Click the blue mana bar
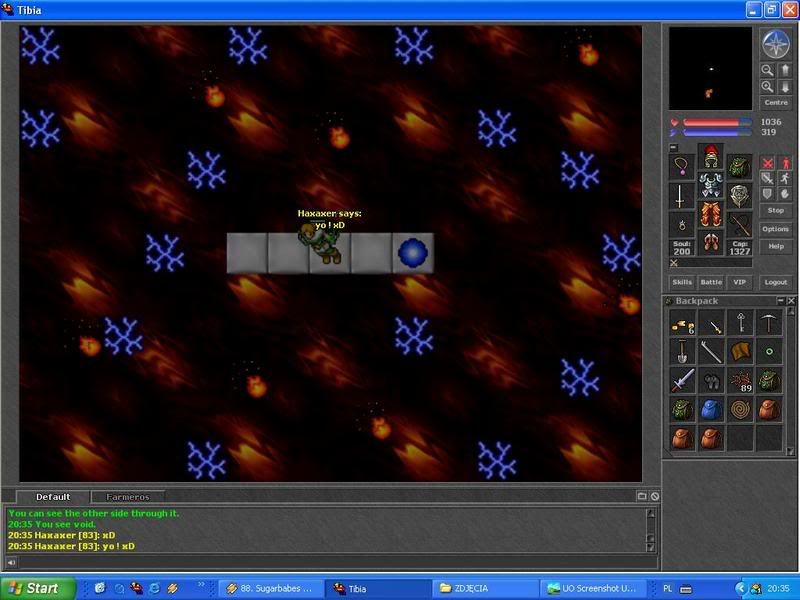The height and width of the screenshot is (600, 800). click(717, 133)
